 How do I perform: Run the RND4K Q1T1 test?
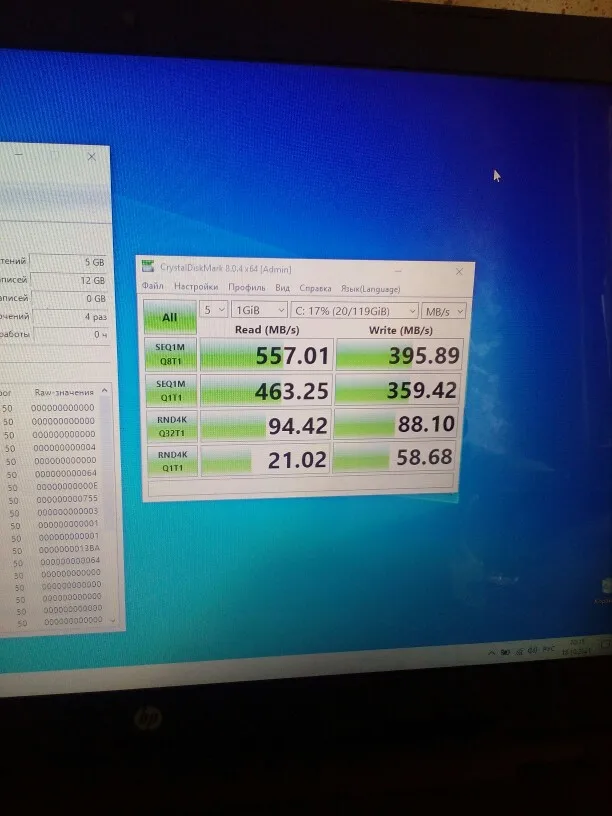pos(173,461)
